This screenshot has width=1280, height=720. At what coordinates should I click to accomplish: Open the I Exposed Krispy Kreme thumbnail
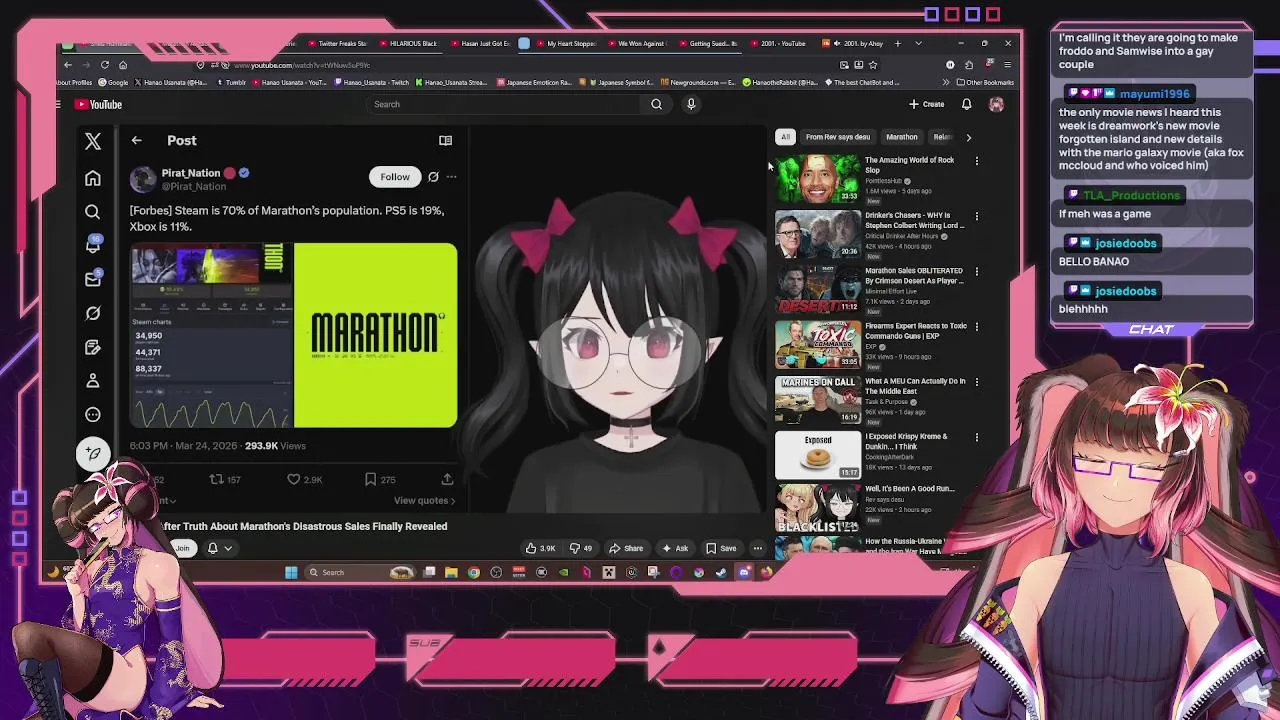tap(818, 455)
